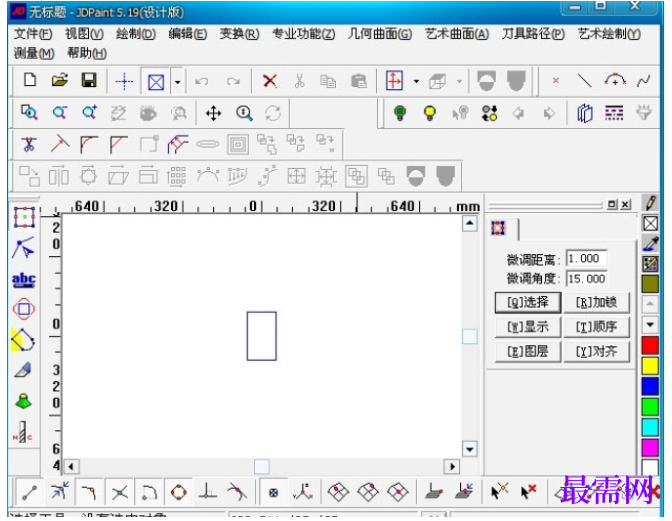
Task: Select the spline curve tool
Action: (x=643, y=81)
